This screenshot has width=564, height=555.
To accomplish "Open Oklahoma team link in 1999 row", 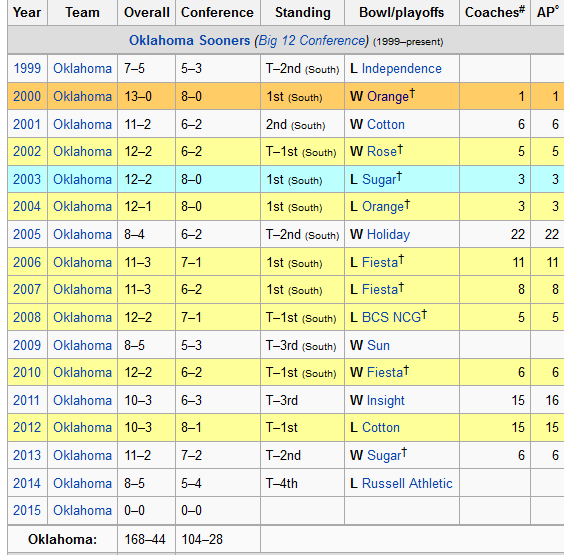I will coord(82,68).
